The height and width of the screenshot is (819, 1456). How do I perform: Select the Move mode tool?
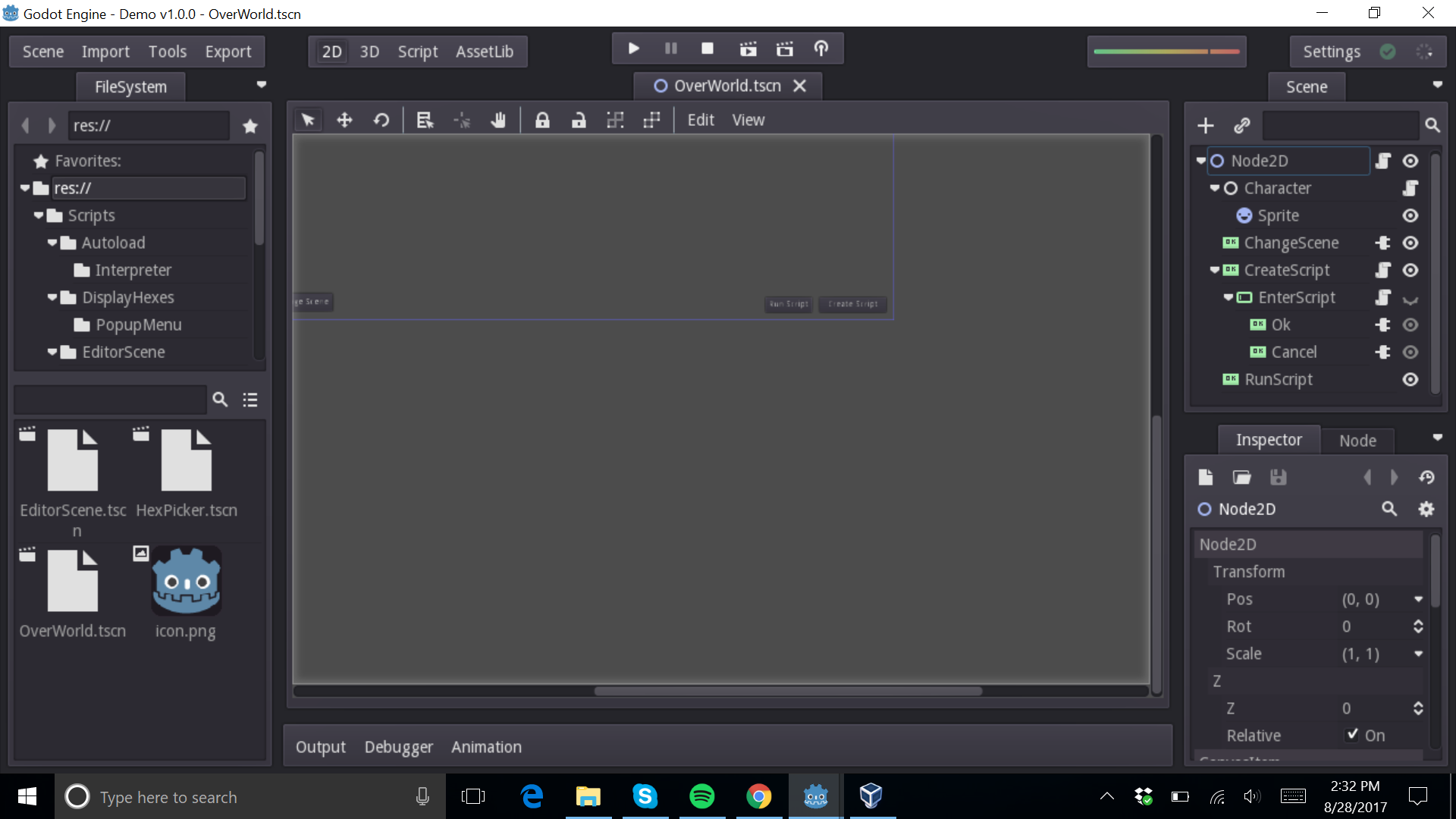(x=344, y=121)
